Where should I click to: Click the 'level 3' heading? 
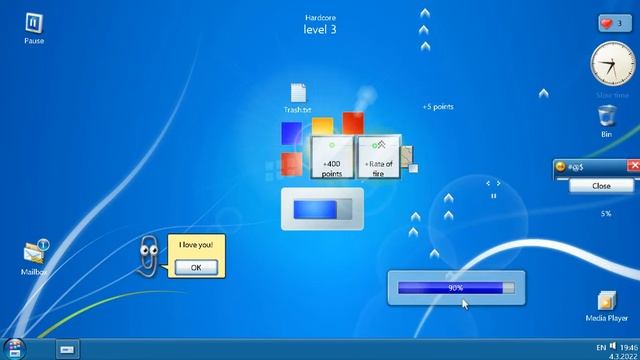tap(320, 29)
